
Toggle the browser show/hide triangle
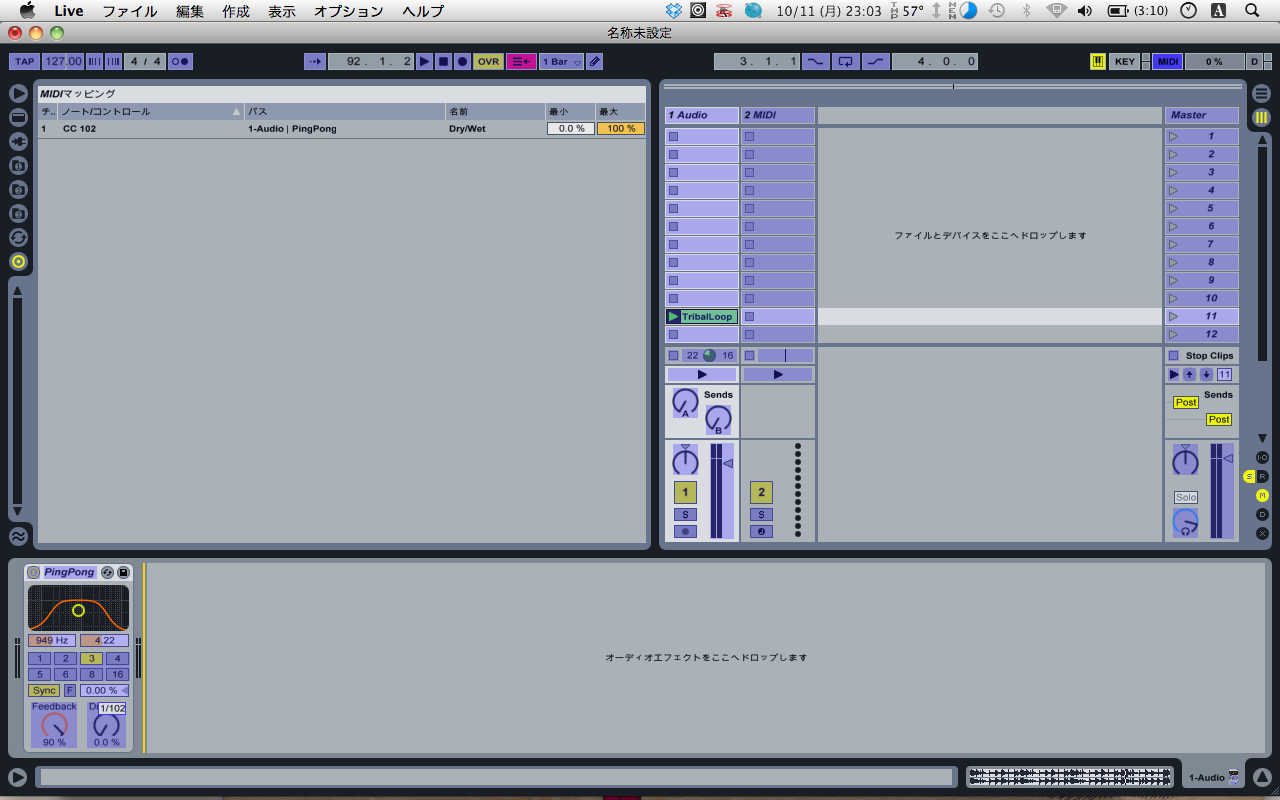click(18, 93)
